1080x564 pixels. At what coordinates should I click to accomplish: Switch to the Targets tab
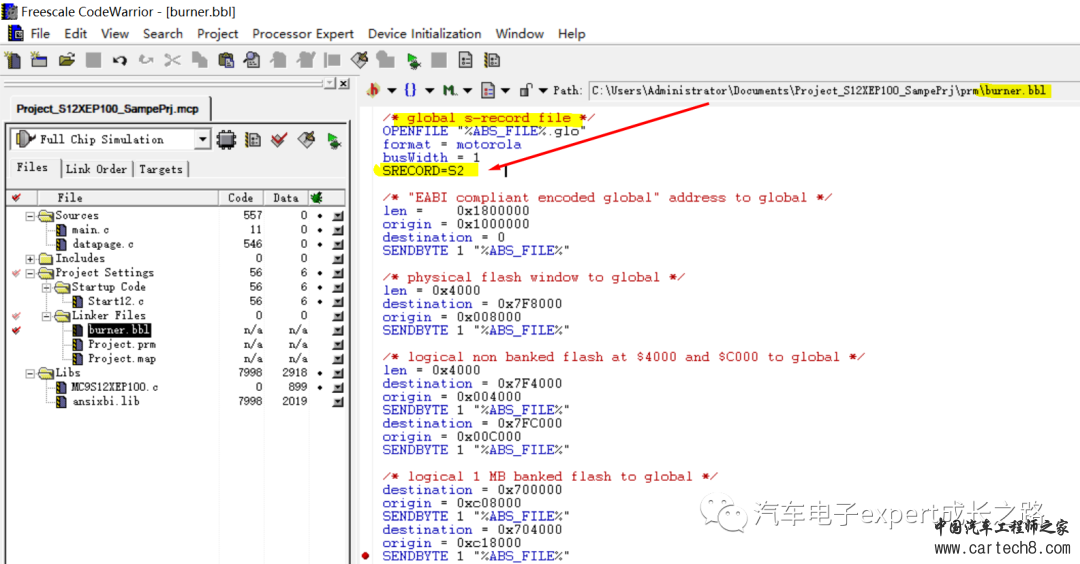tap(160, 169)
